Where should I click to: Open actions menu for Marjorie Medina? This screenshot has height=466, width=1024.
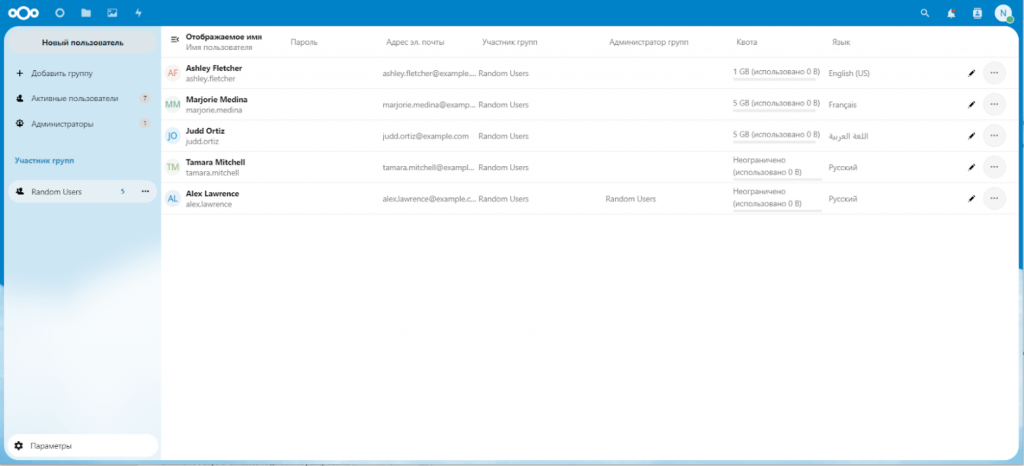(993, 104)
